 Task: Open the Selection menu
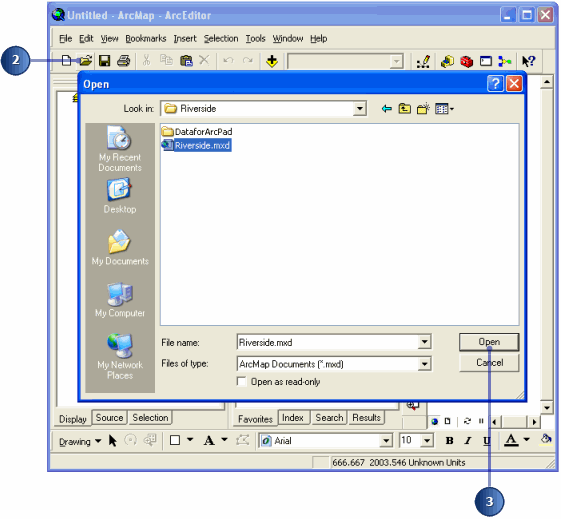[221, 39]
